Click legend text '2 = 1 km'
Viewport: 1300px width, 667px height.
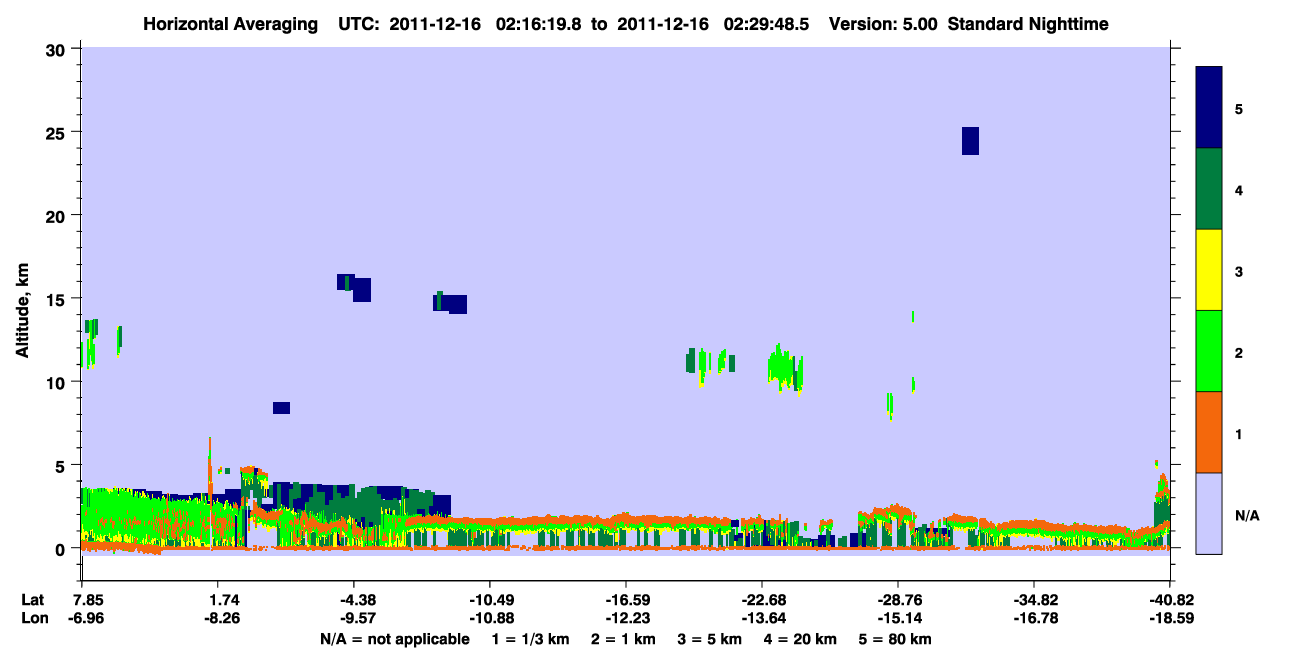[x=623, y=639]
